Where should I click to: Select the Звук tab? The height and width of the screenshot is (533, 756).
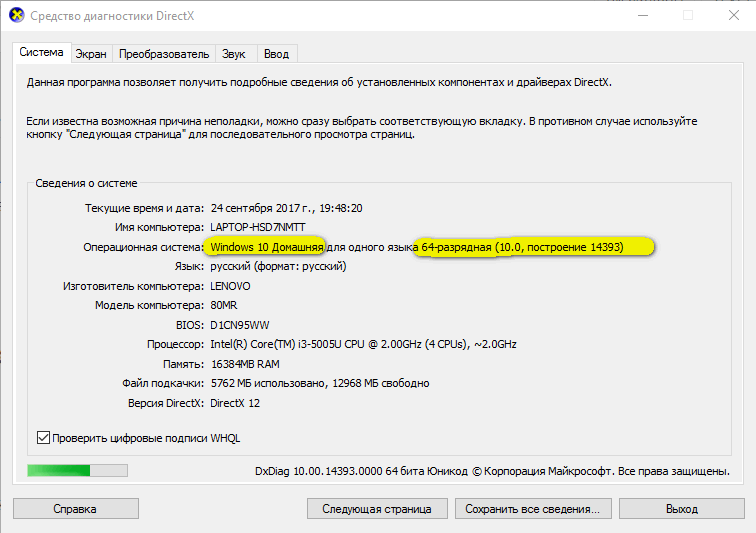tap(234, 54)
